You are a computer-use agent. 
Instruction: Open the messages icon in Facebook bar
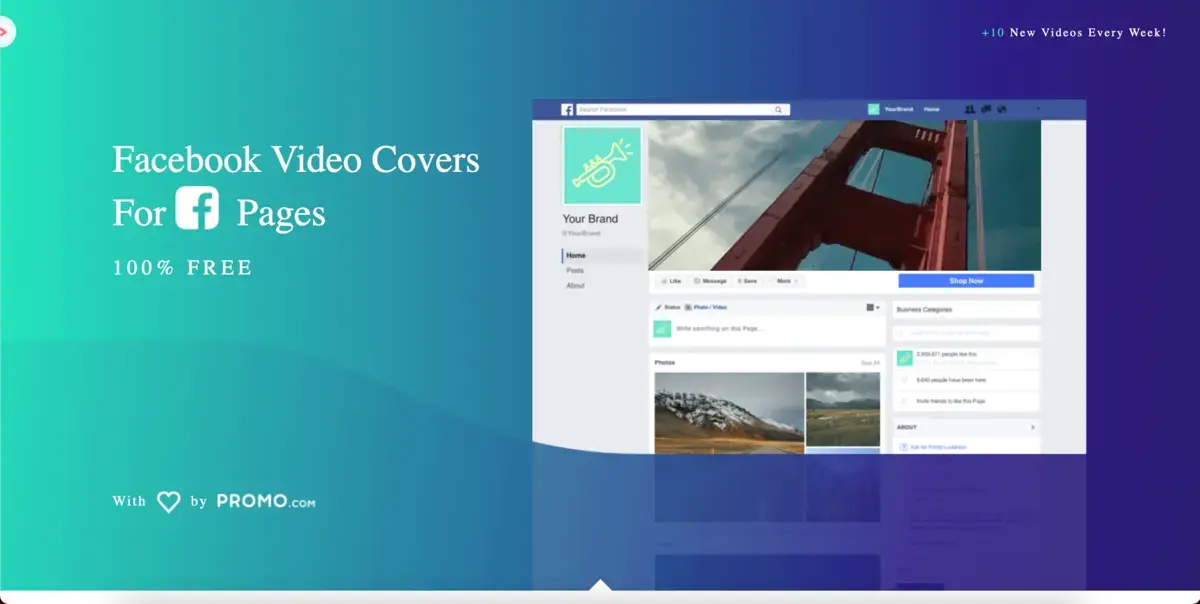coord(986,109)
